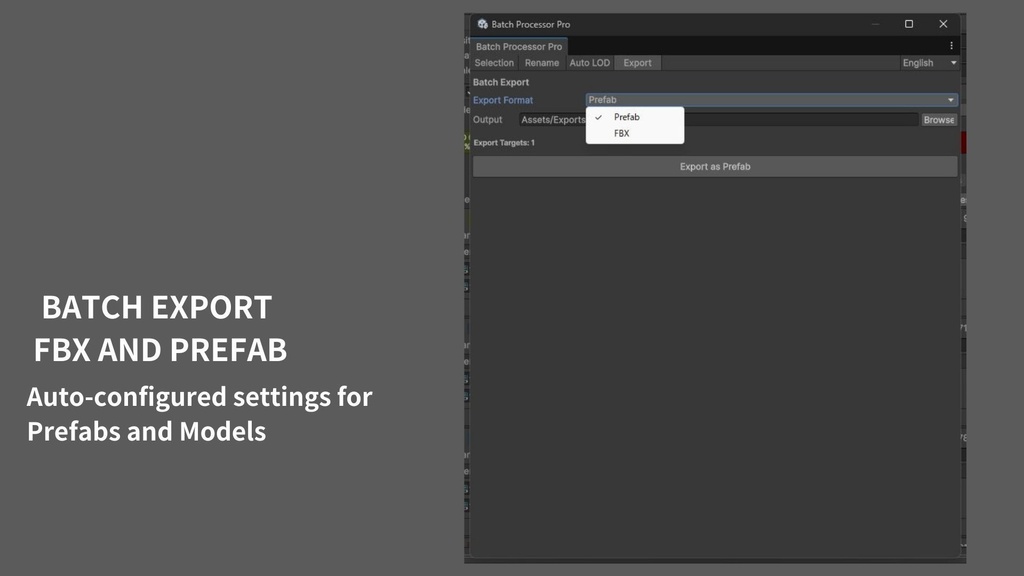
Task: Switch to the Selection tab
Action: pos(494,62)
